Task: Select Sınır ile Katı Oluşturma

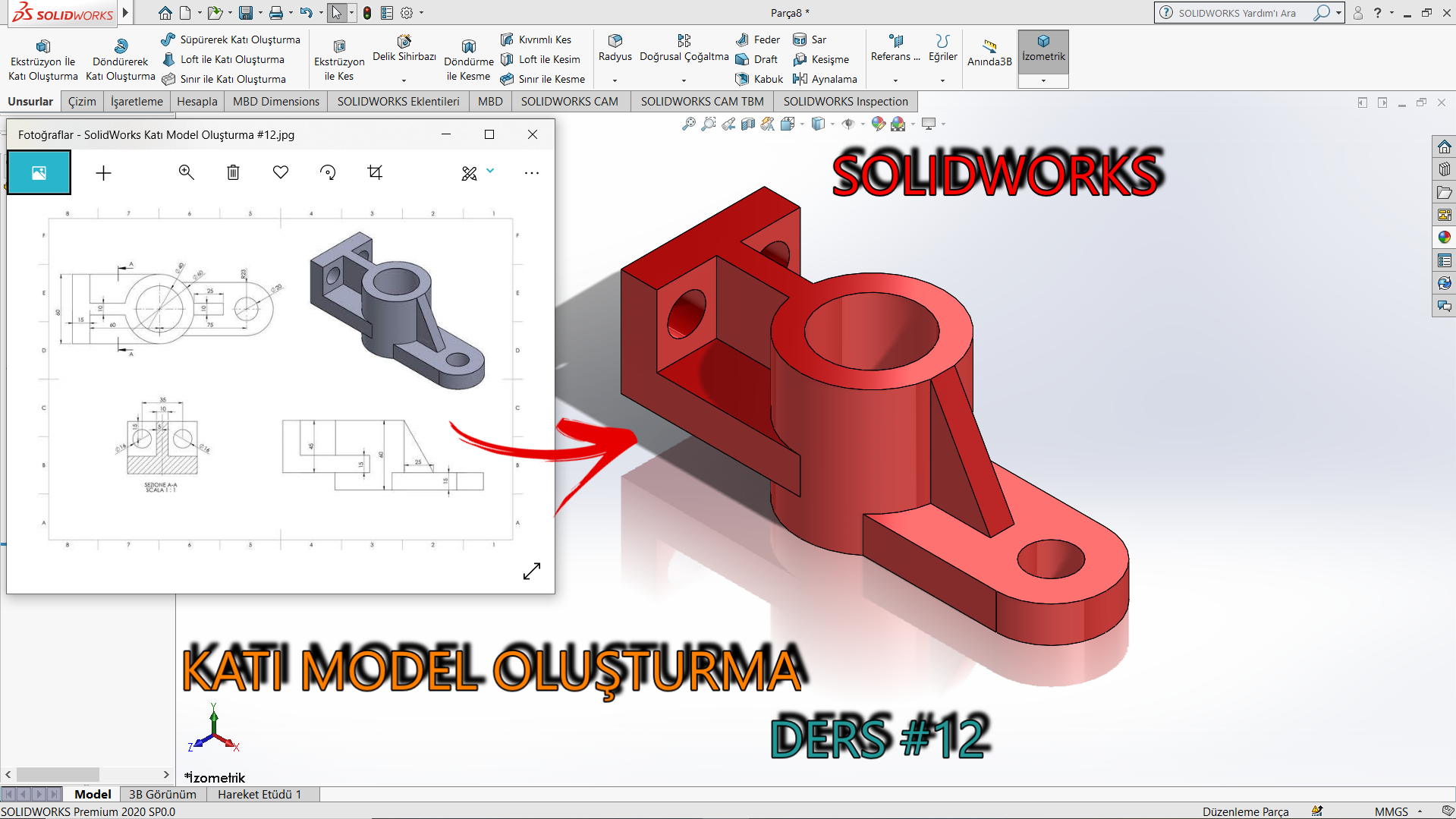Action: [225, 79]
